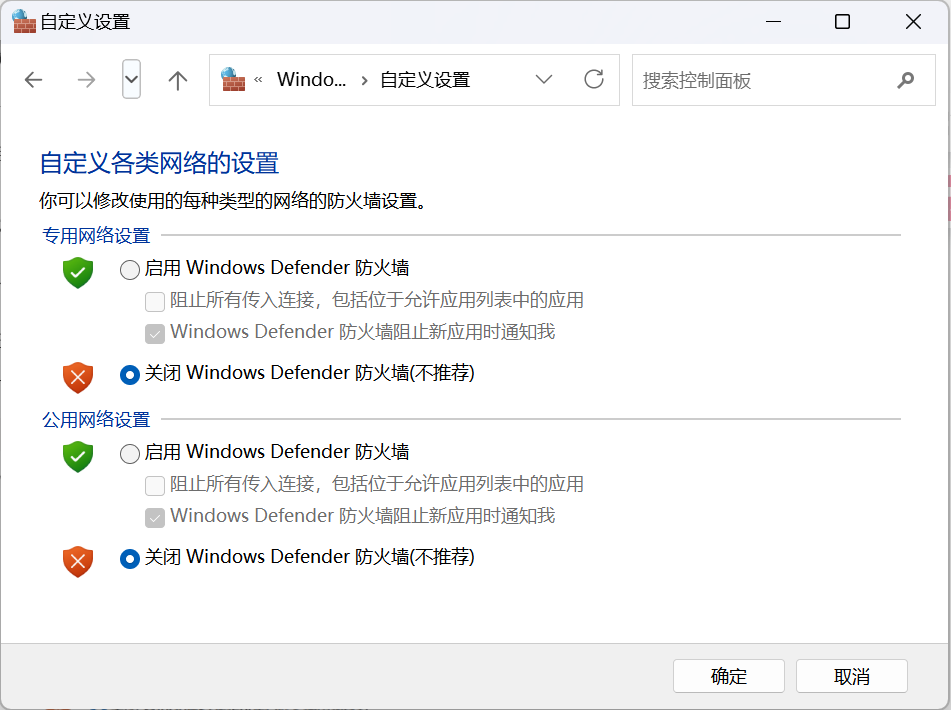Toggle 阻止新应用时通知我 under 公用网络设置
Screen dimensions: 951x710
(155, 517)
